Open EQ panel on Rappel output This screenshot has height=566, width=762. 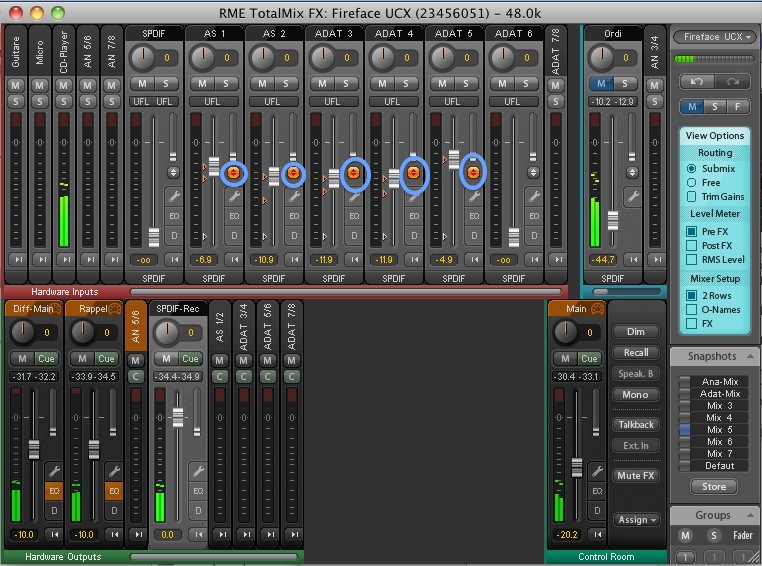point(114,491)
